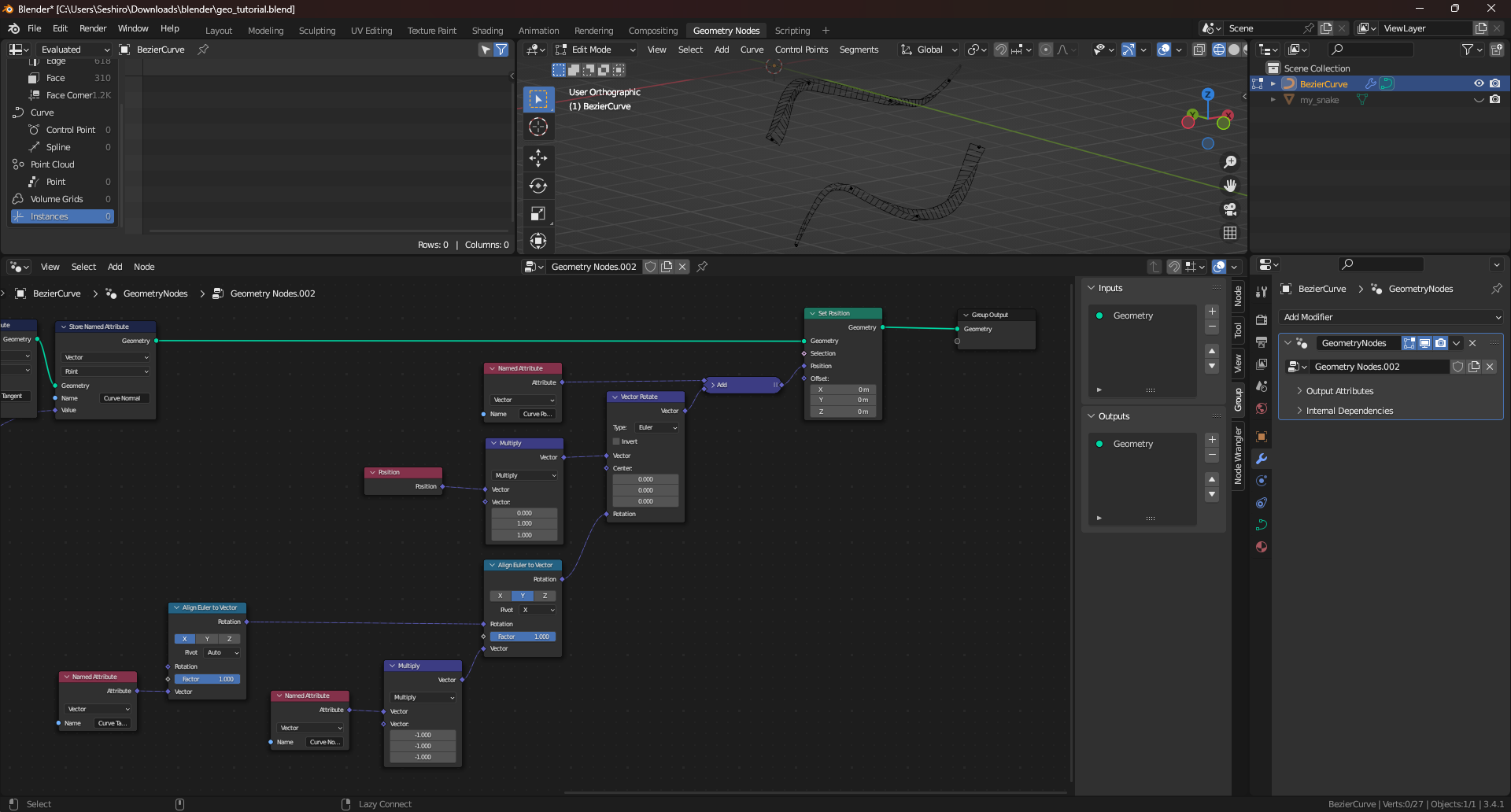
Task: Toggle camera render visibility for my_snake
Action: tap(1494, 100)
